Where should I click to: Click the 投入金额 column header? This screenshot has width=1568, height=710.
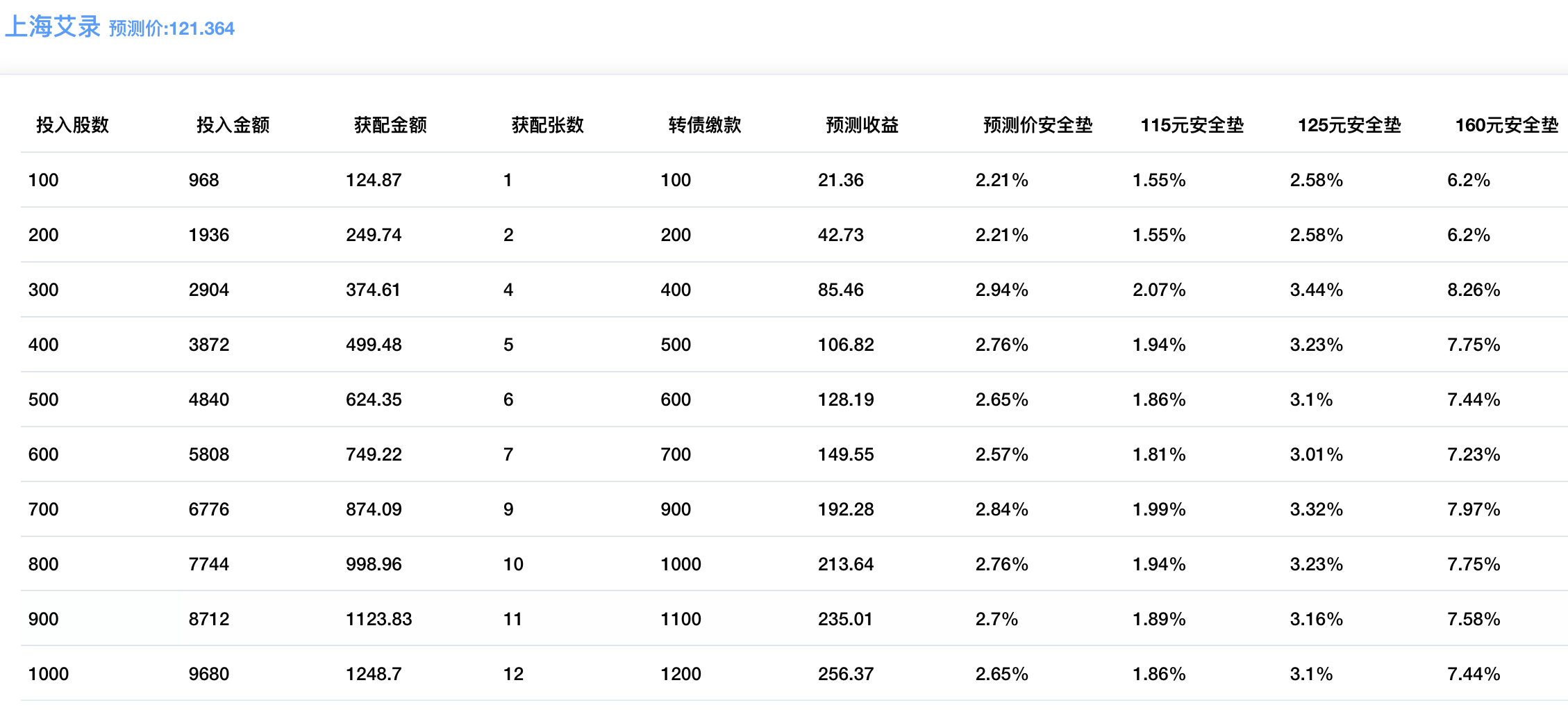[x=233, y=125]
